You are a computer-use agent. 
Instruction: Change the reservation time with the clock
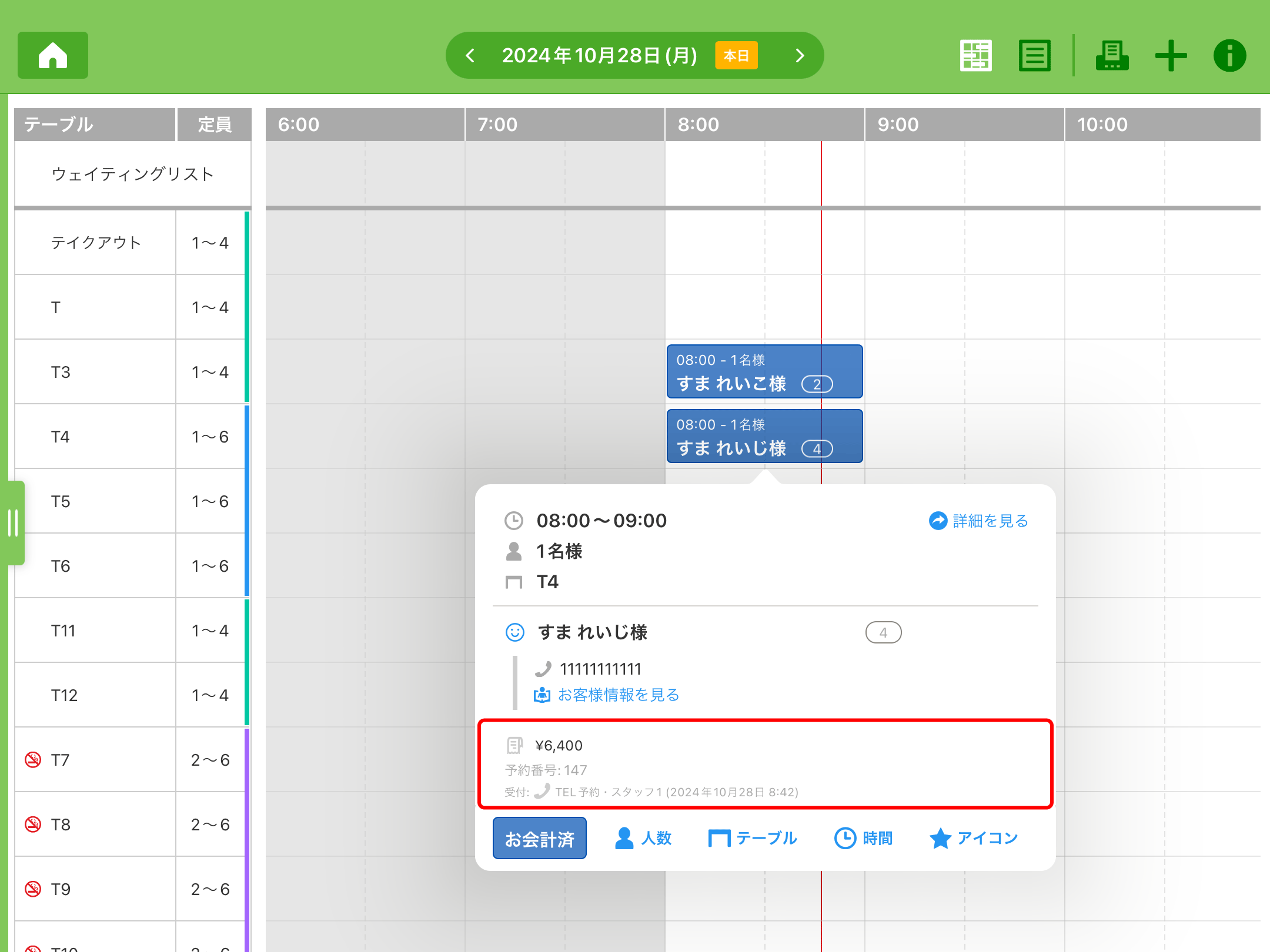click(x=863, y=838)
